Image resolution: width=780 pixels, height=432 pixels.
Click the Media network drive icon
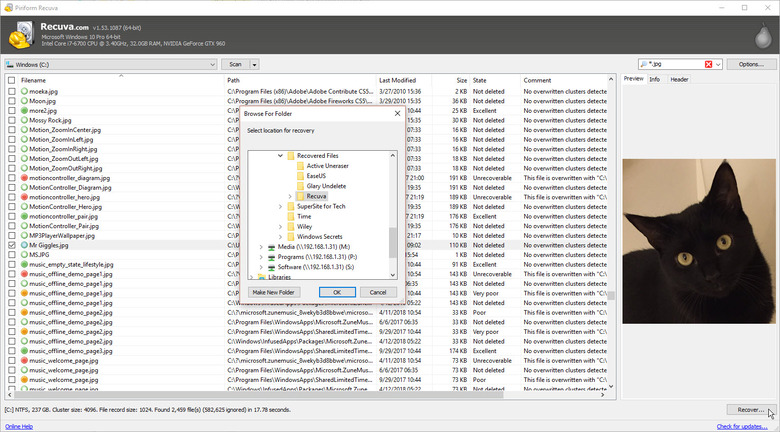pyautogui.click(x=272, y=247)
